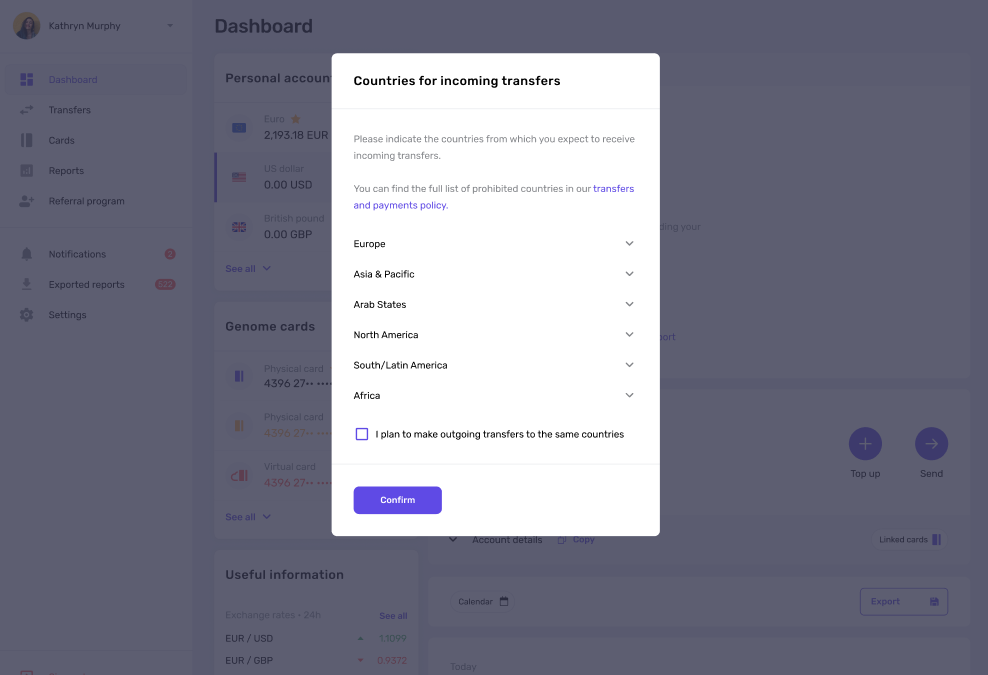
Task: Click the EUR / GBP exchange rate row
Action: point(316,661)
